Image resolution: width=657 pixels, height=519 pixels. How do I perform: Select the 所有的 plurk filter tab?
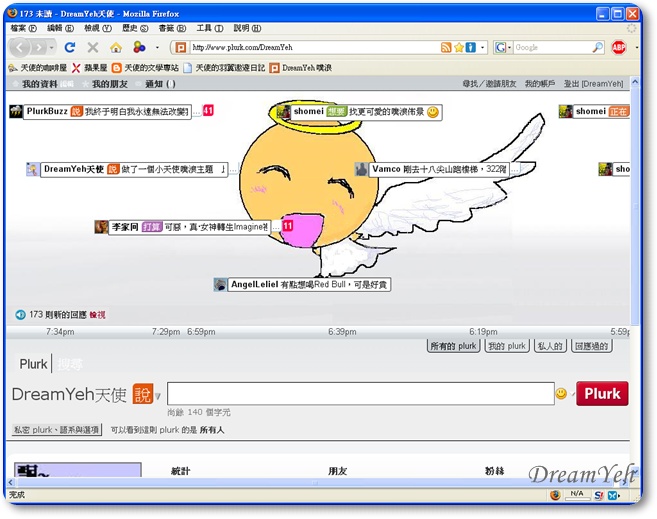coord(453,346)
